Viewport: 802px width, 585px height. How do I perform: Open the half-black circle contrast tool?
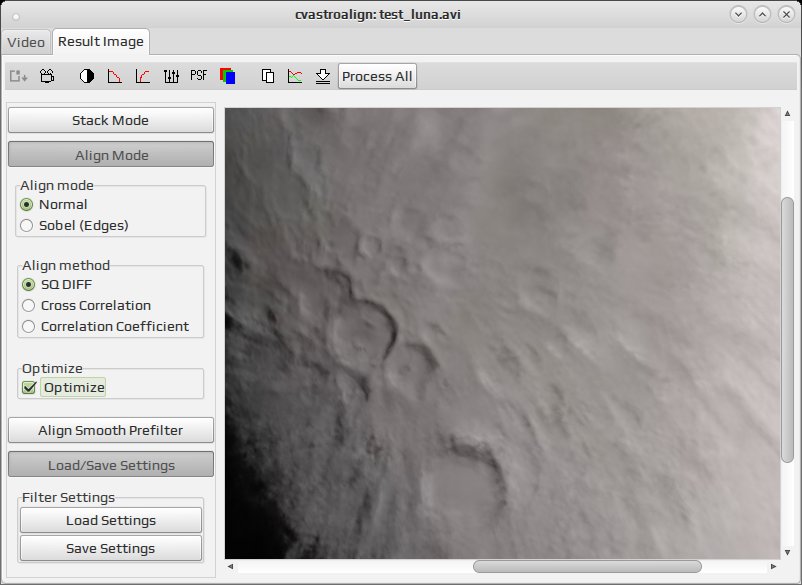click(87, 76)
